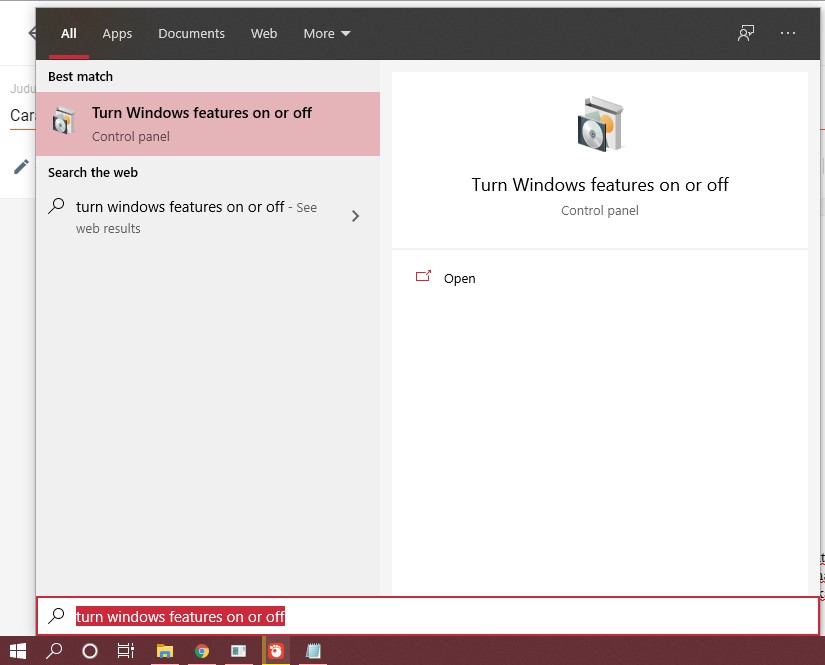Open Task View on taskbar
Image resolution: width=825 pixels, height=665 pixels.
tap(126, 651)
